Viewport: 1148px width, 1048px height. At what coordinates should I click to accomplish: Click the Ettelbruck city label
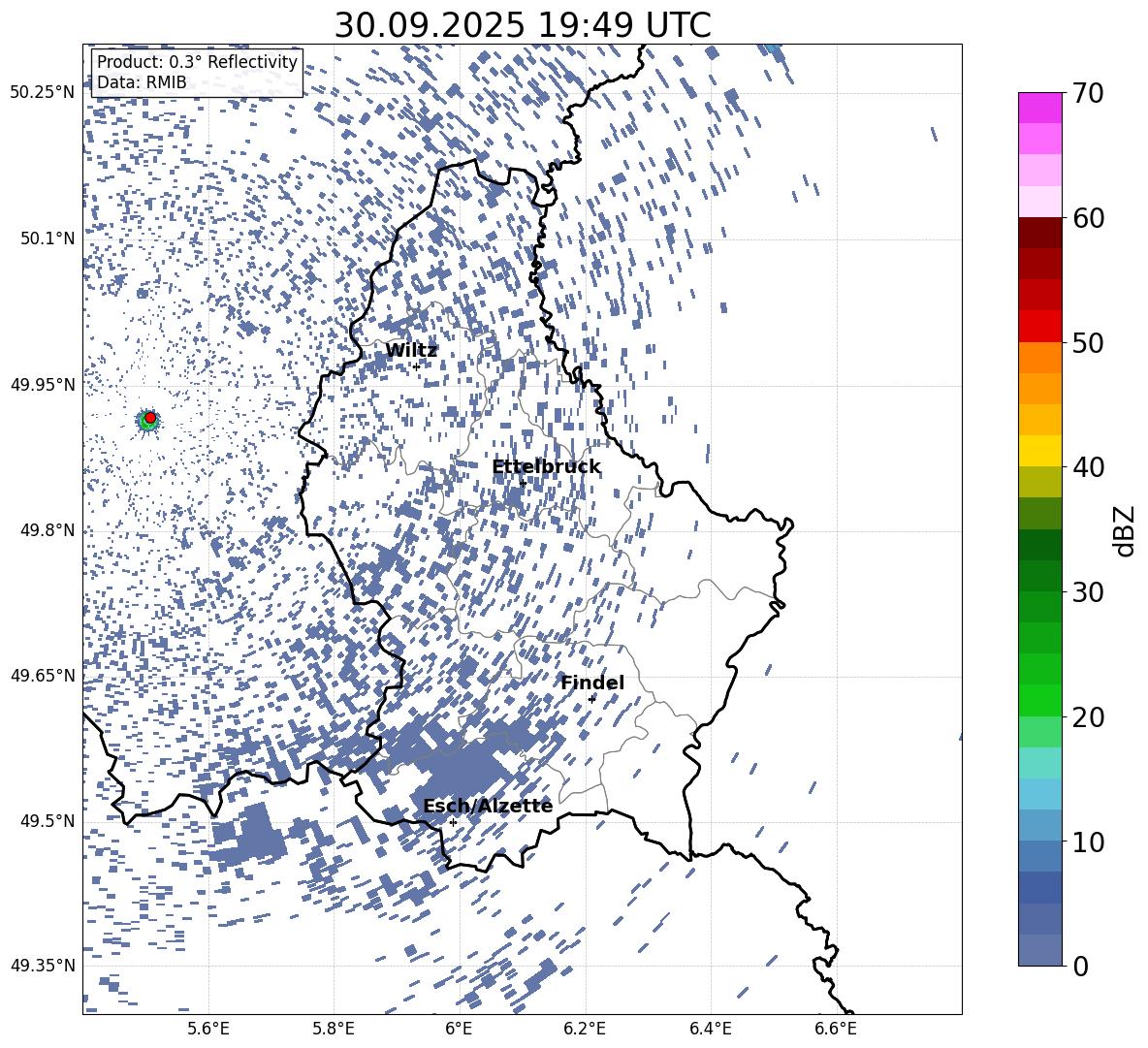tap(546, 467)
